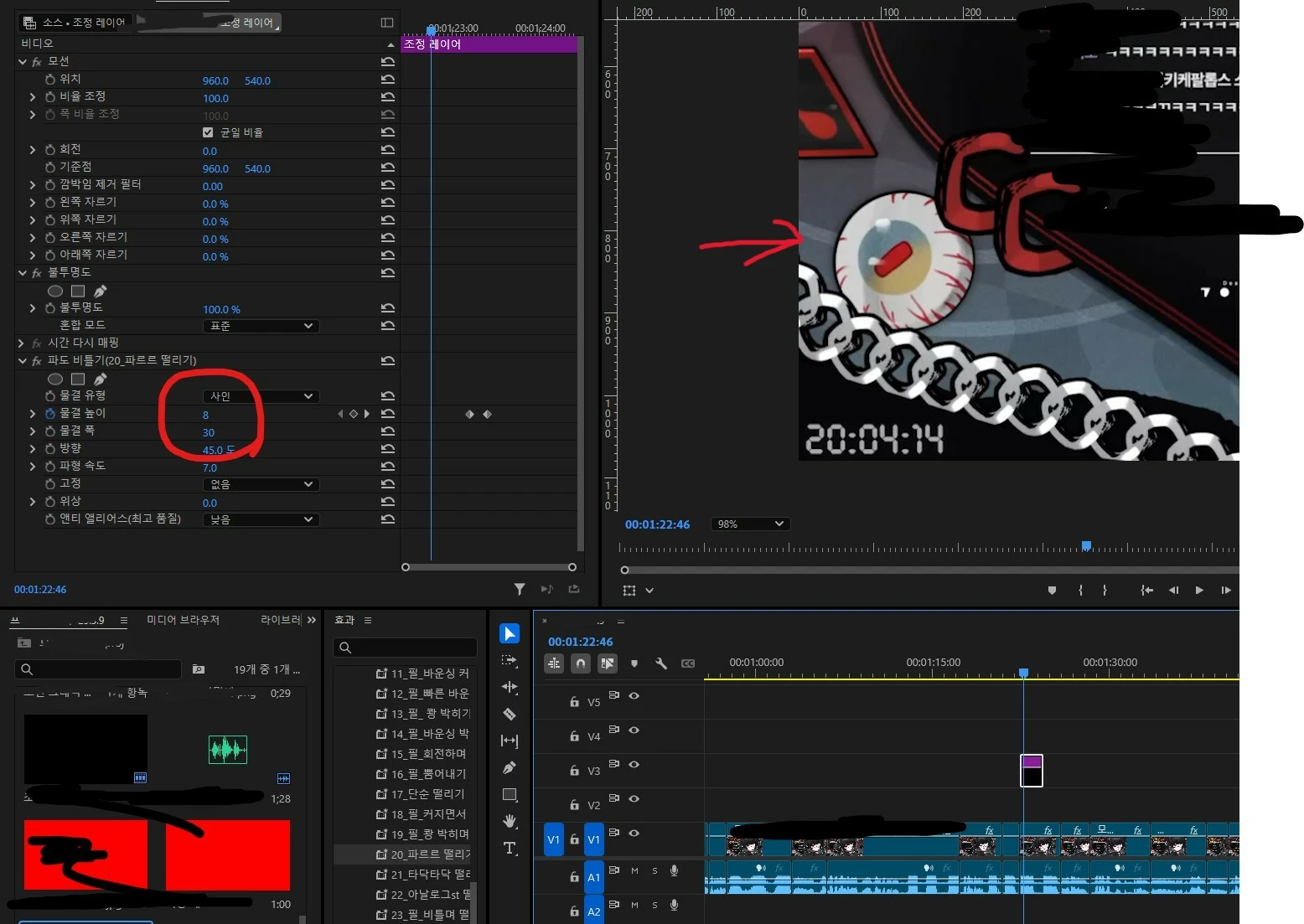Toggle linked selection in timeline
The width and height of the screenshot is (1304, 924).
click(608, 663)
